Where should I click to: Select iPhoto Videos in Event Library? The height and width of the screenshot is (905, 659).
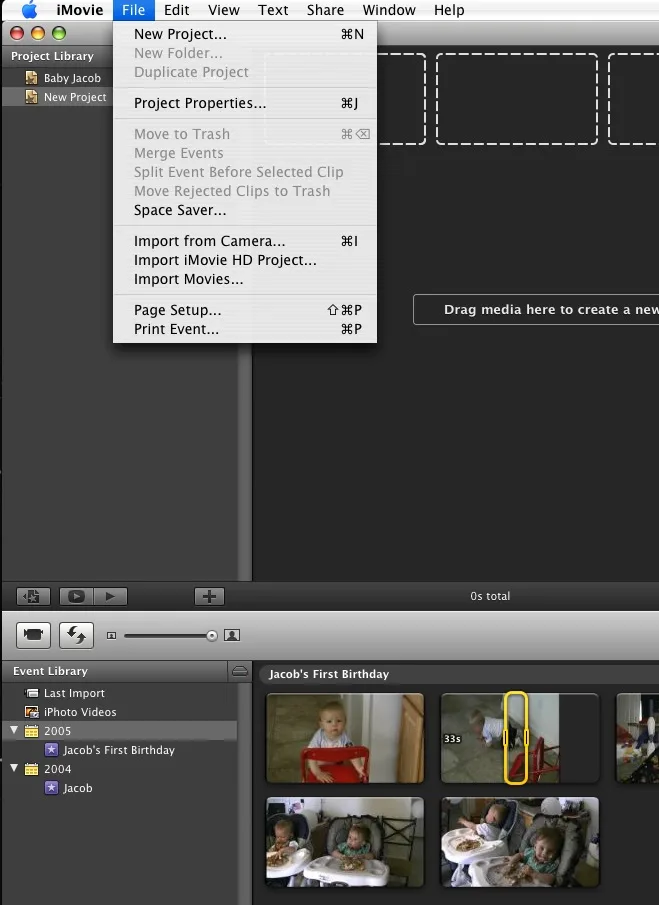click(x=79, y=712)
